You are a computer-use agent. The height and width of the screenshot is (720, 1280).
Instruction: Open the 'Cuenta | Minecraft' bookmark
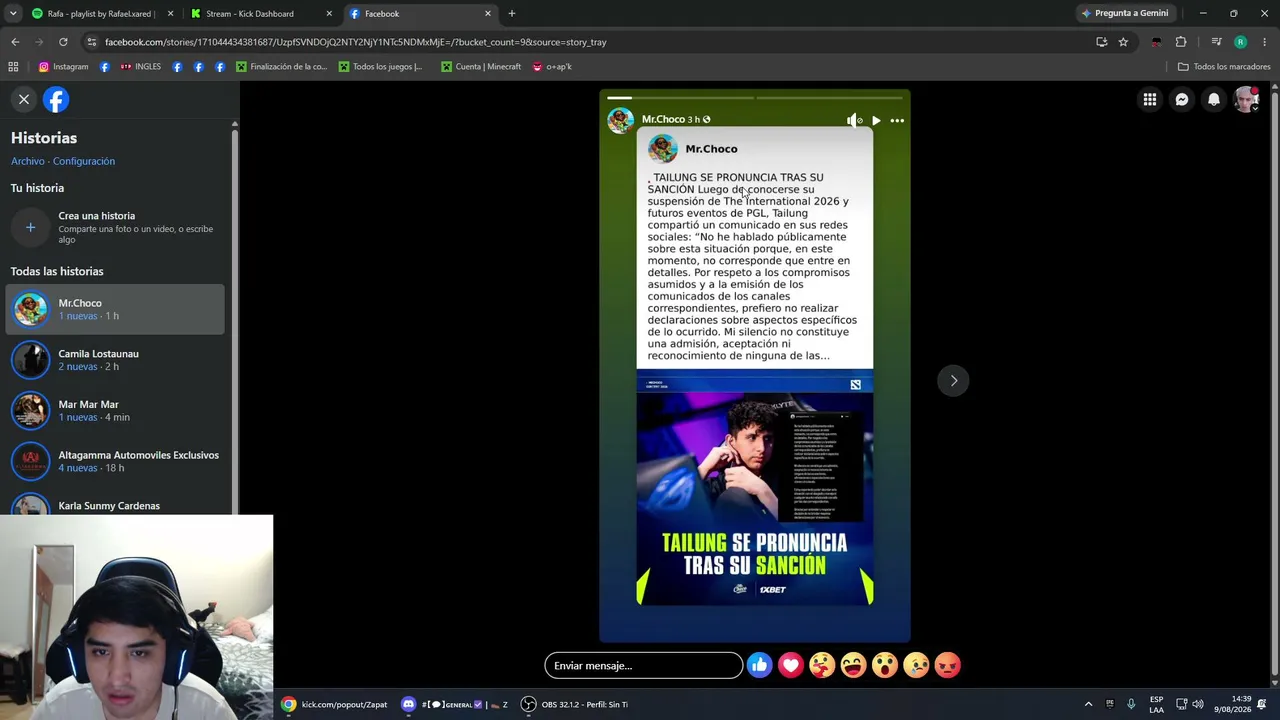tap(481, 67)
